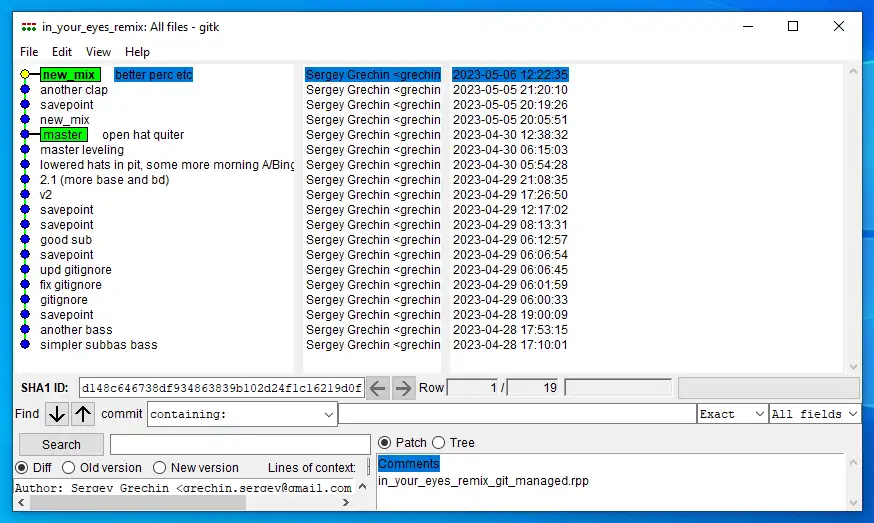Viewport: 874px width, 523px height.
Task: Select the '2.1 (more base and bd)' commit
Action: pyautogui.click(x=104, y=180)
